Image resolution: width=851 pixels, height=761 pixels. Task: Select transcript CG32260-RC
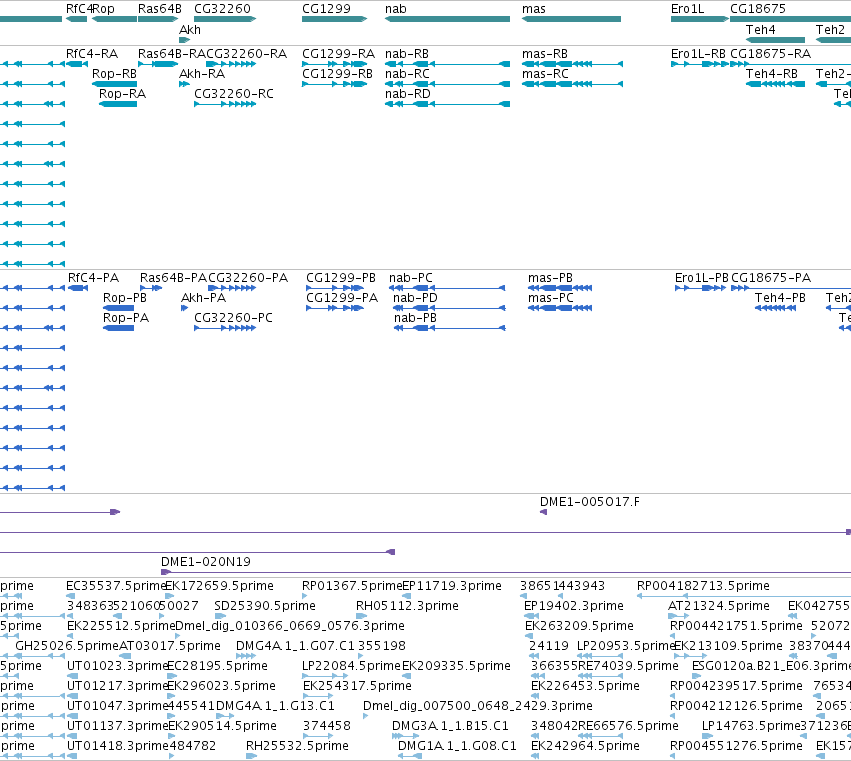[234, 94]
